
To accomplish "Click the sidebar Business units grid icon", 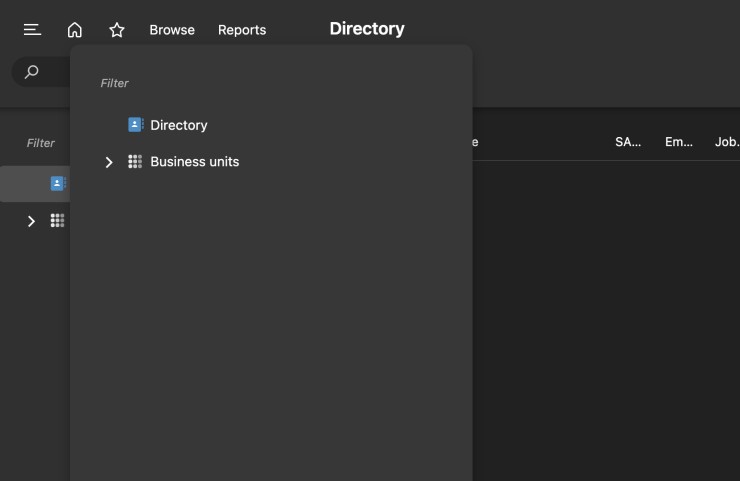I will tap(58, 220).
